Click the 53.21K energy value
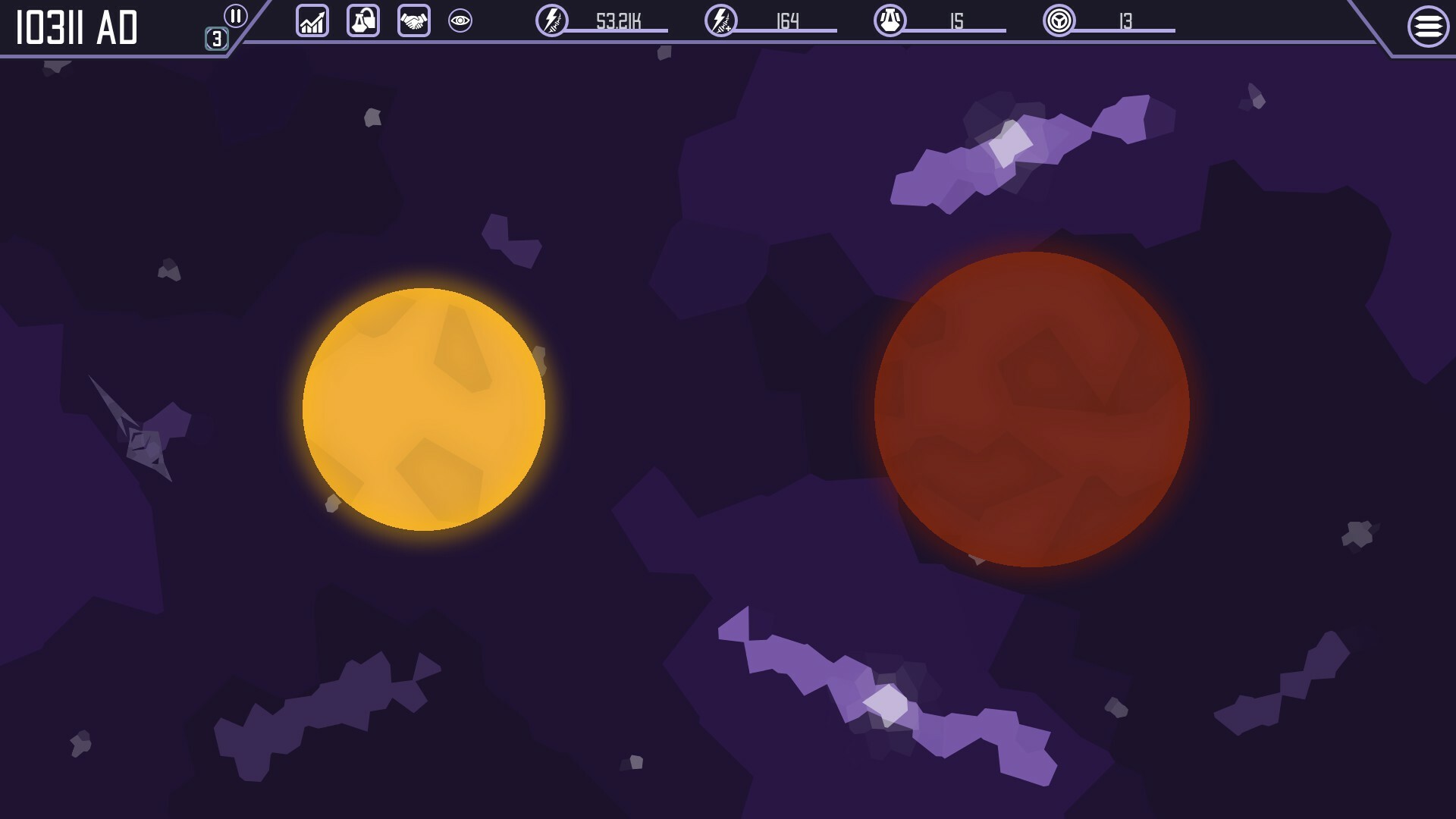 (x=618, y=22)
